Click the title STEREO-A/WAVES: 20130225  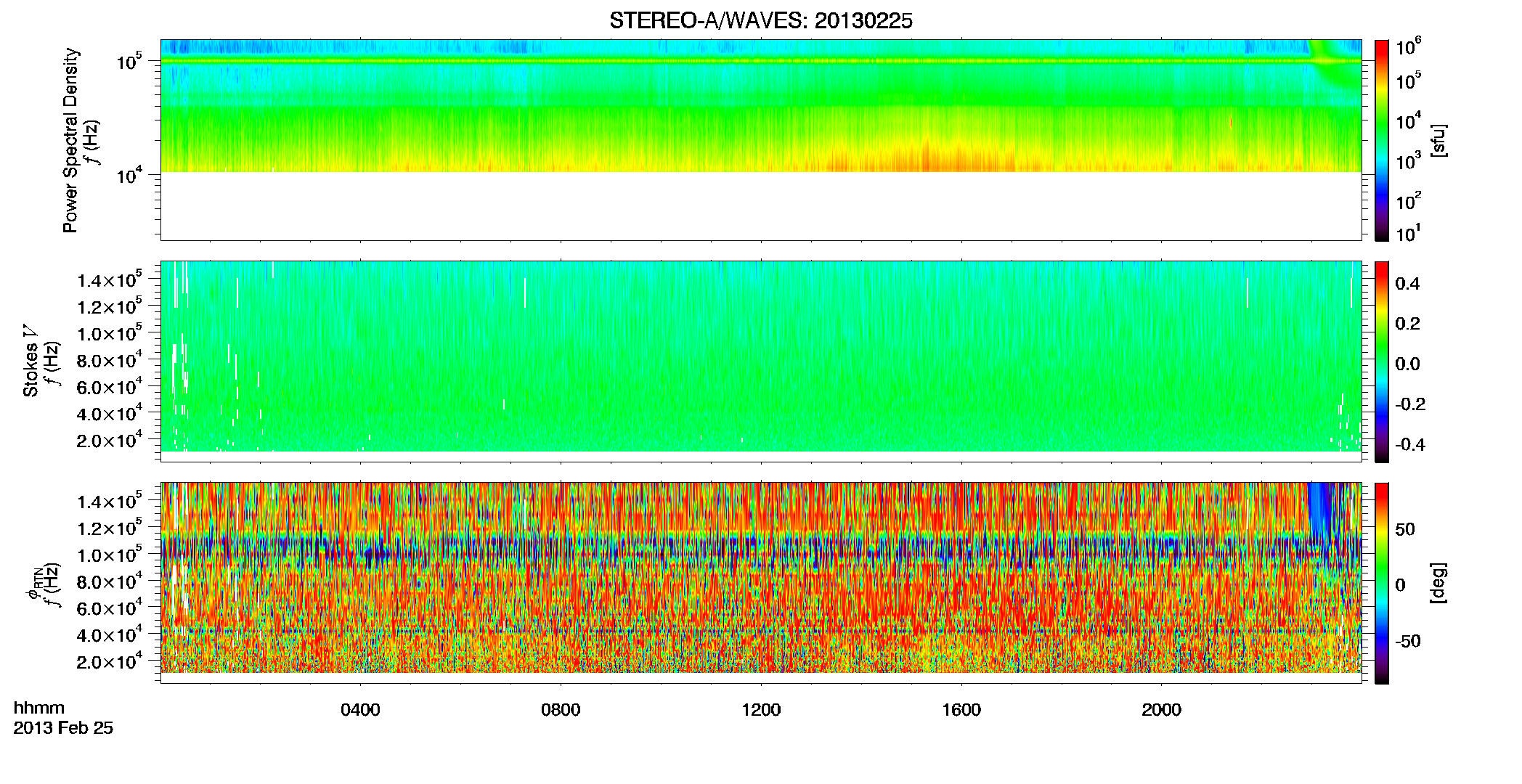pyautogui.click(x=760, y=21)
